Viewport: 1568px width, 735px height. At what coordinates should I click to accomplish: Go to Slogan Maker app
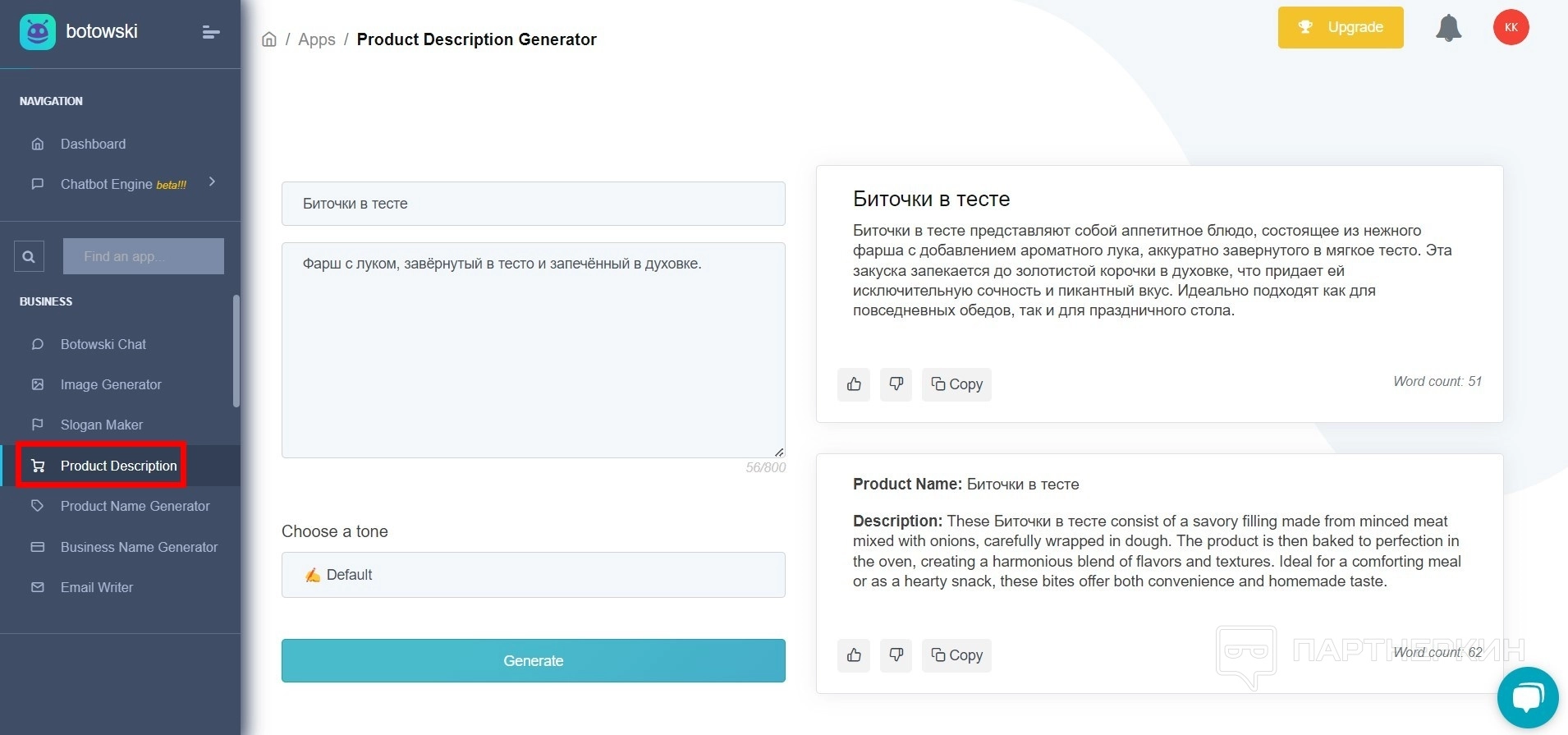click(102, 425)
